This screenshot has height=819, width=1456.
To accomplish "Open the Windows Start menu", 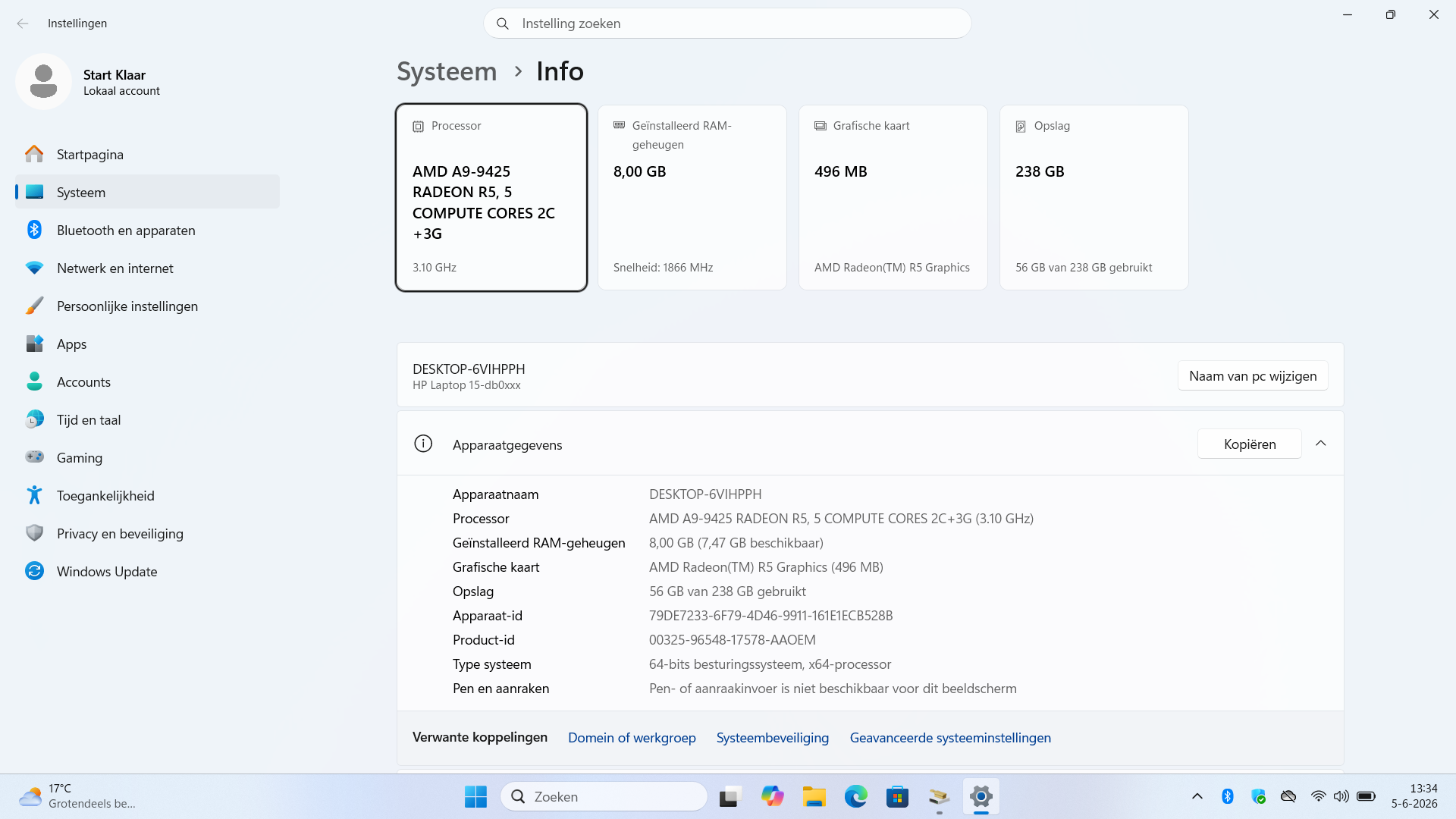I will click(x=475, y=796).
